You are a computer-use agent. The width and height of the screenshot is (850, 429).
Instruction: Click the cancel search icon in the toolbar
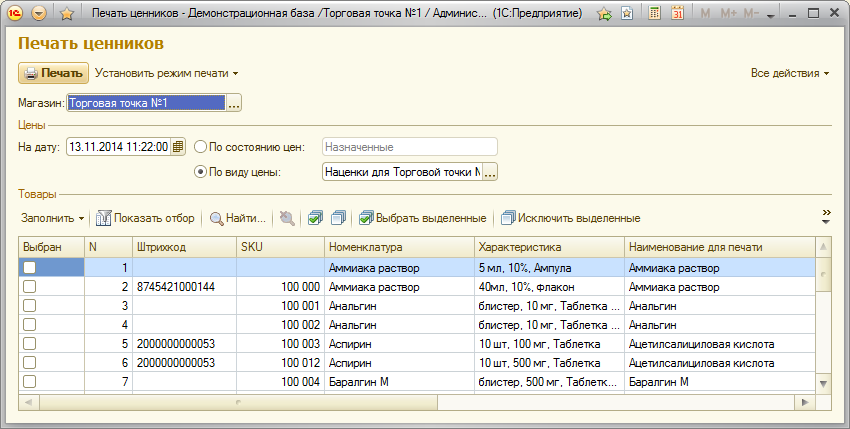[x=288, y=218]
